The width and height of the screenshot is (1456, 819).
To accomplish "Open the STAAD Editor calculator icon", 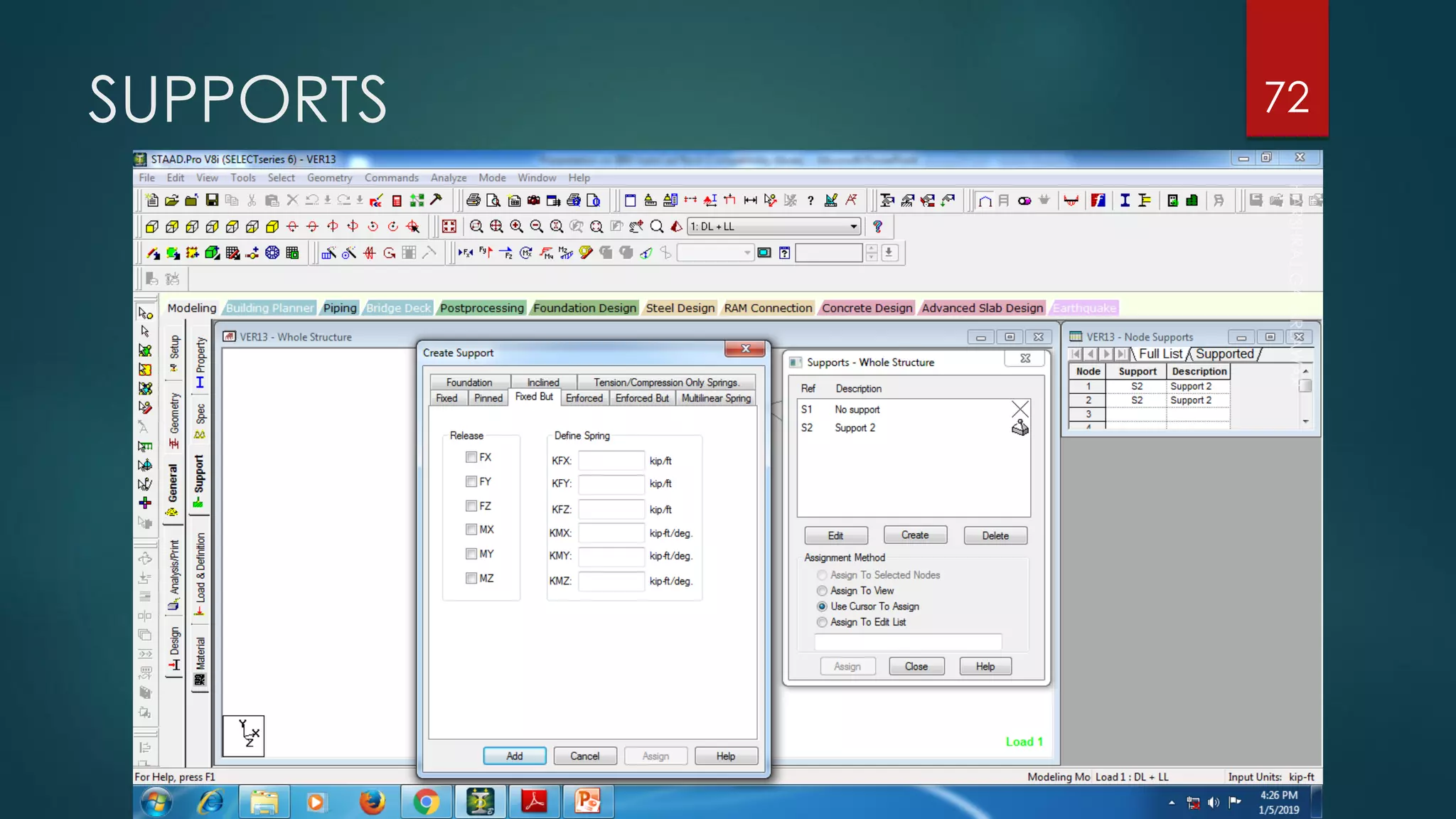I will point(397,200).
